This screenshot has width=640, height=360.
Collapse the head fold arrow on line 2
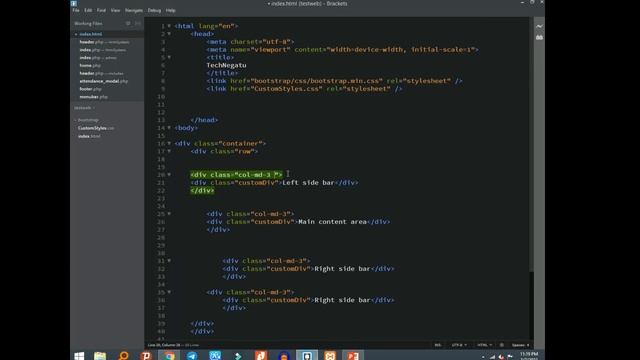point(169,34)
